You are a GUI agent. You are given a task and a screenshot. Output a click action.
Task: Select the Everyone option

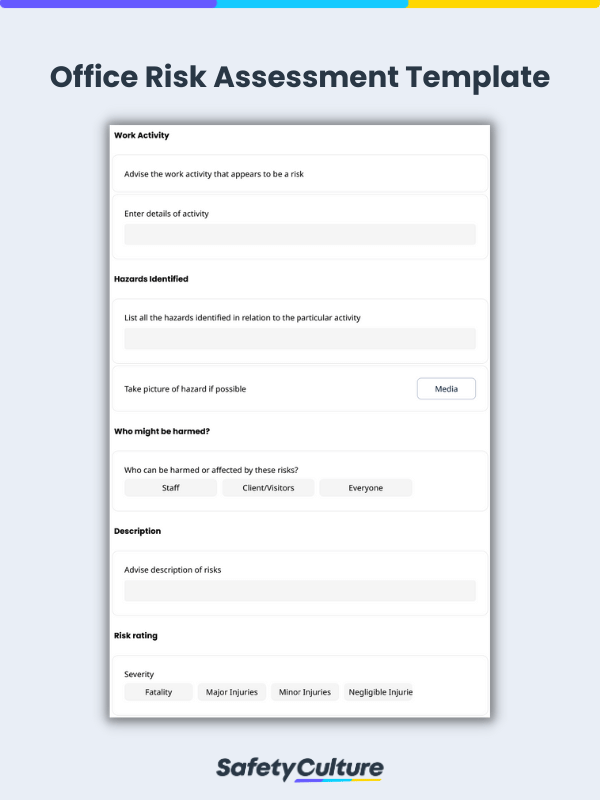tap(365, 488)
